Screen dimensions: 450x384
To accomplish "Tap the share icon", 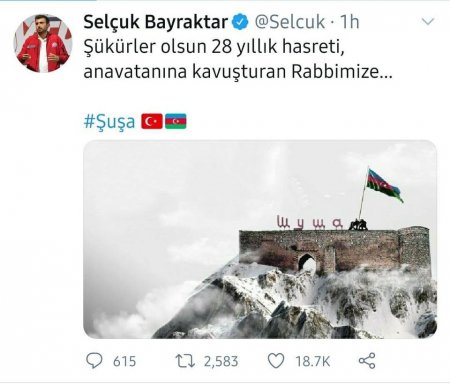I will [367, 361].
